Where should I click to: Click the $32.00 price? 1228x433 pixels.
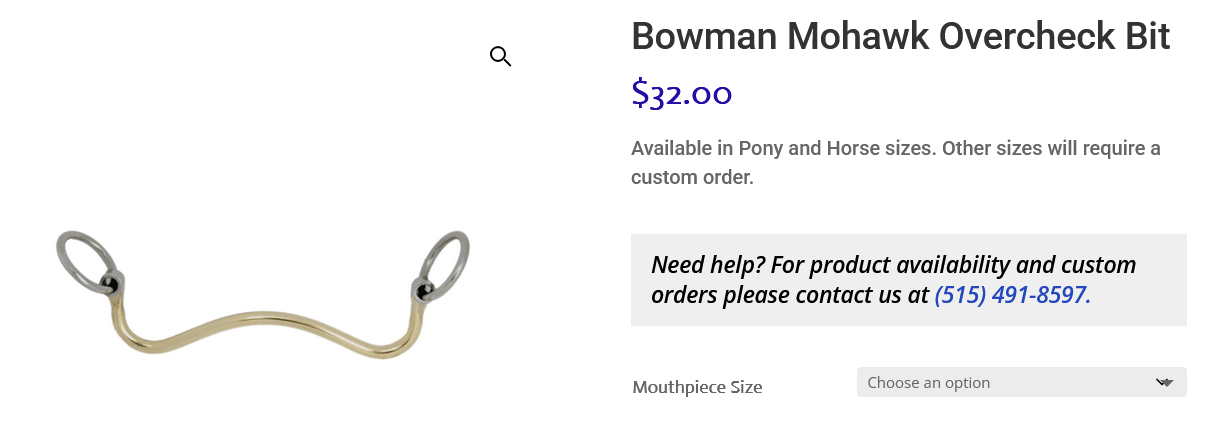point(682,94)
